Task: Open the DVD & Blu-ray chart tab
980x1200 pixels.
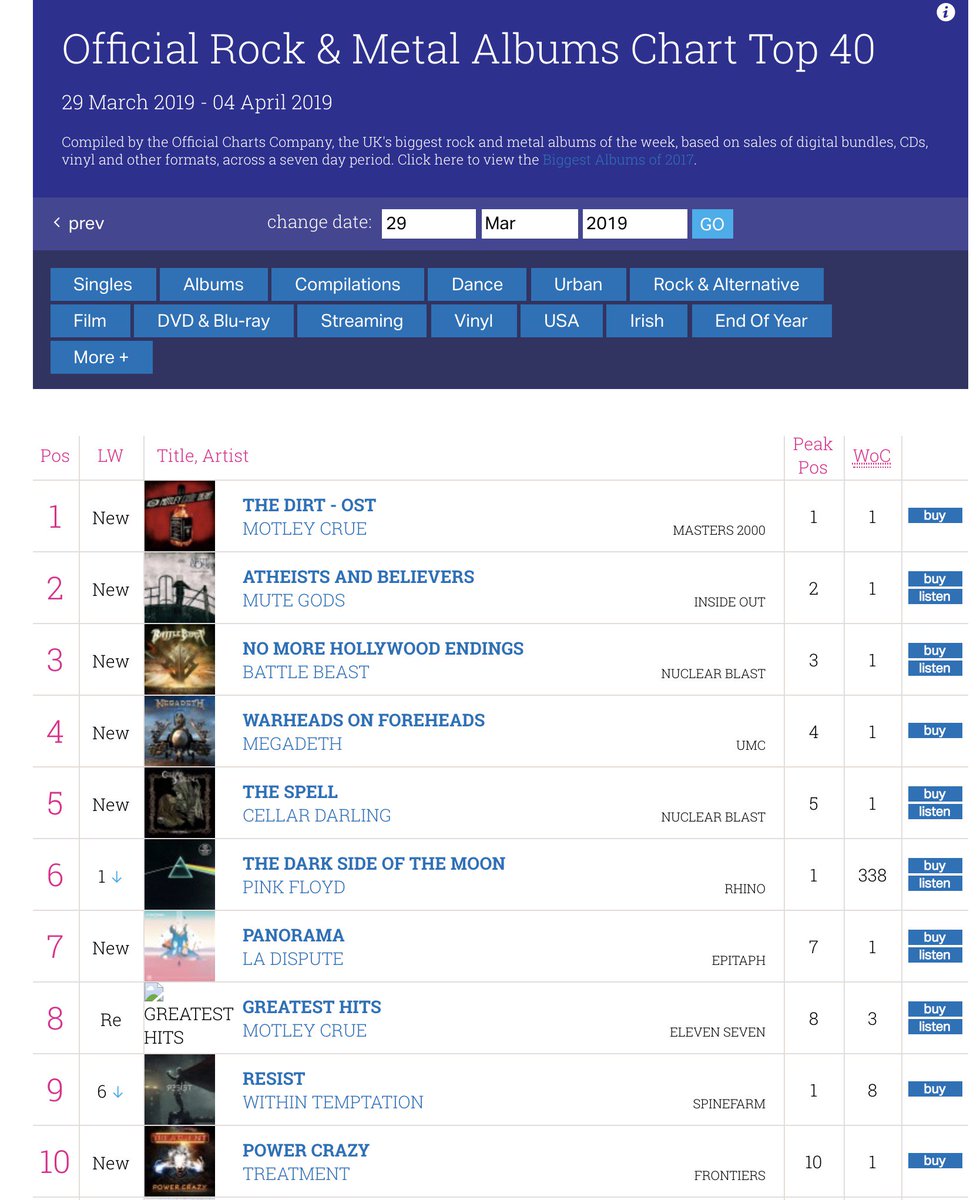Action: pyautogui.click(x=214, y=321)
